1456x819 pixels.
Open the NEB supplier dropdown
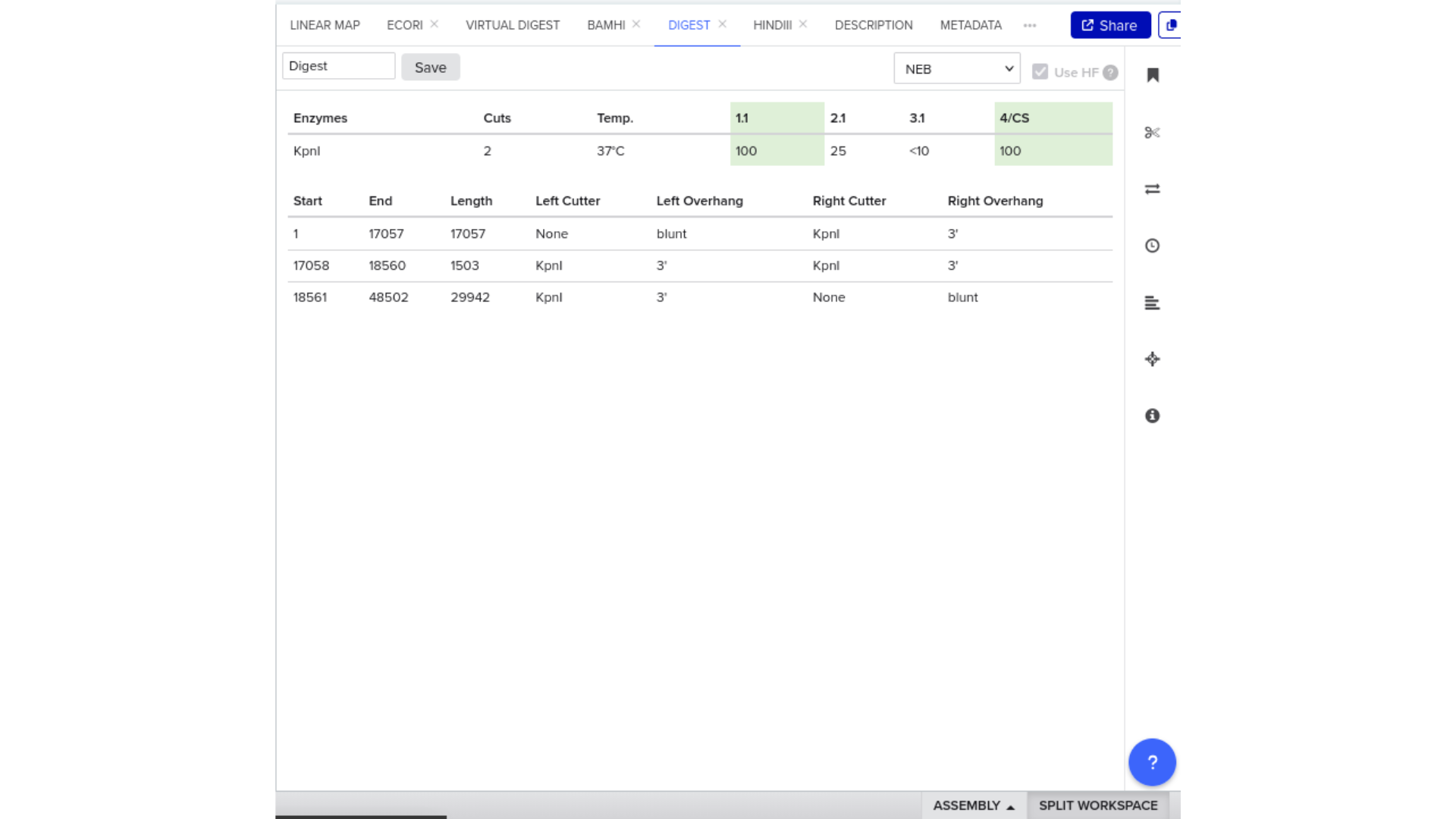point(956,69)
